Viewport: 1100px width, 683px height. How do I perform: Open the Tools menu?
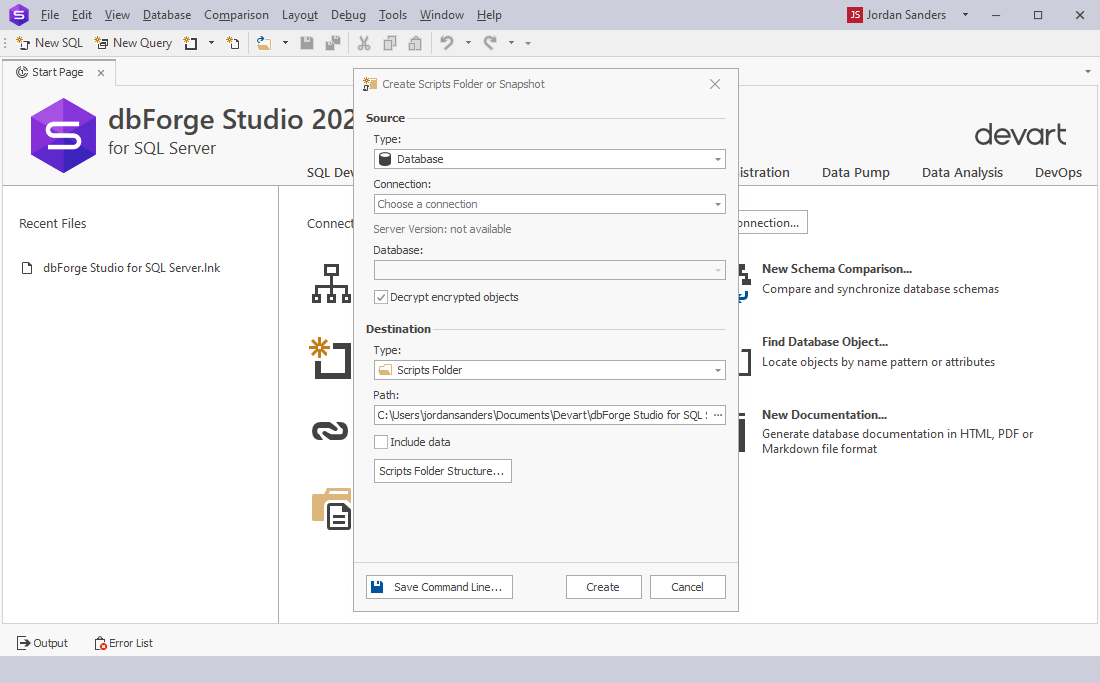click(393, 15)
